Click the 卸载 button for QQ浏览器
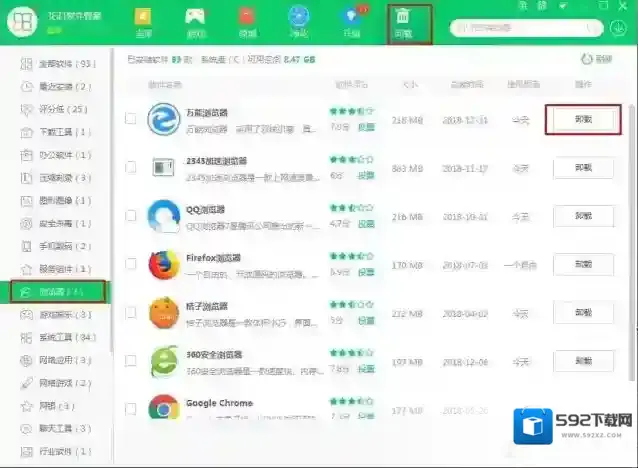Screen dimensions: 638x468 tap(583, 216)
